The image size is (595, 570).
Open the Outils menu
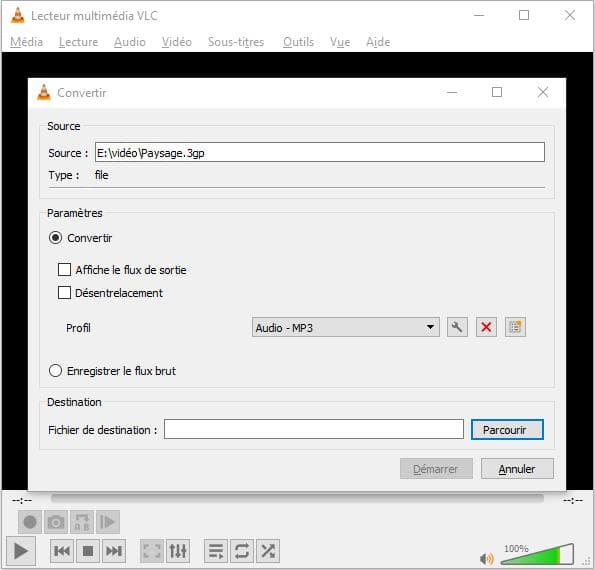click(298, 42)
